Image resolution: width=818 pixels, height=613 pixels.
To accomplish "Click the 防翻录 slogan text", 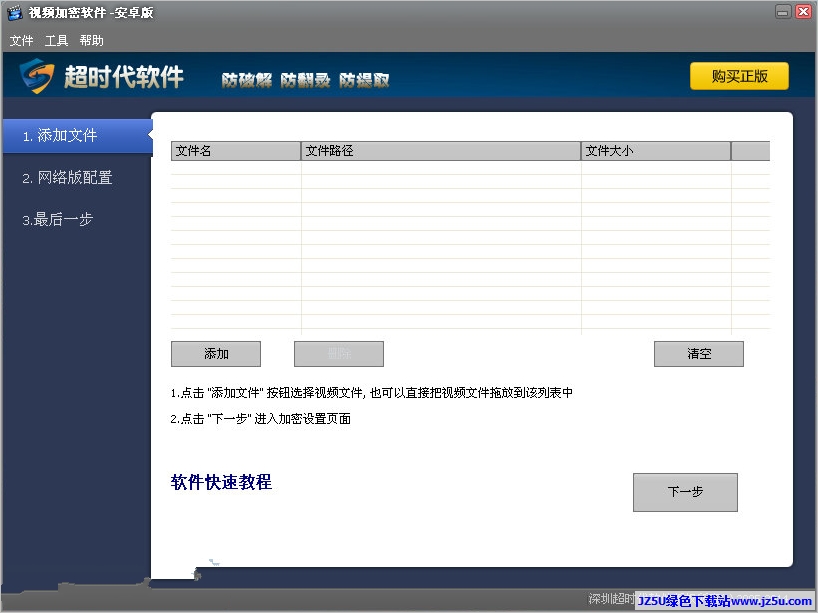I will (305, 80).
